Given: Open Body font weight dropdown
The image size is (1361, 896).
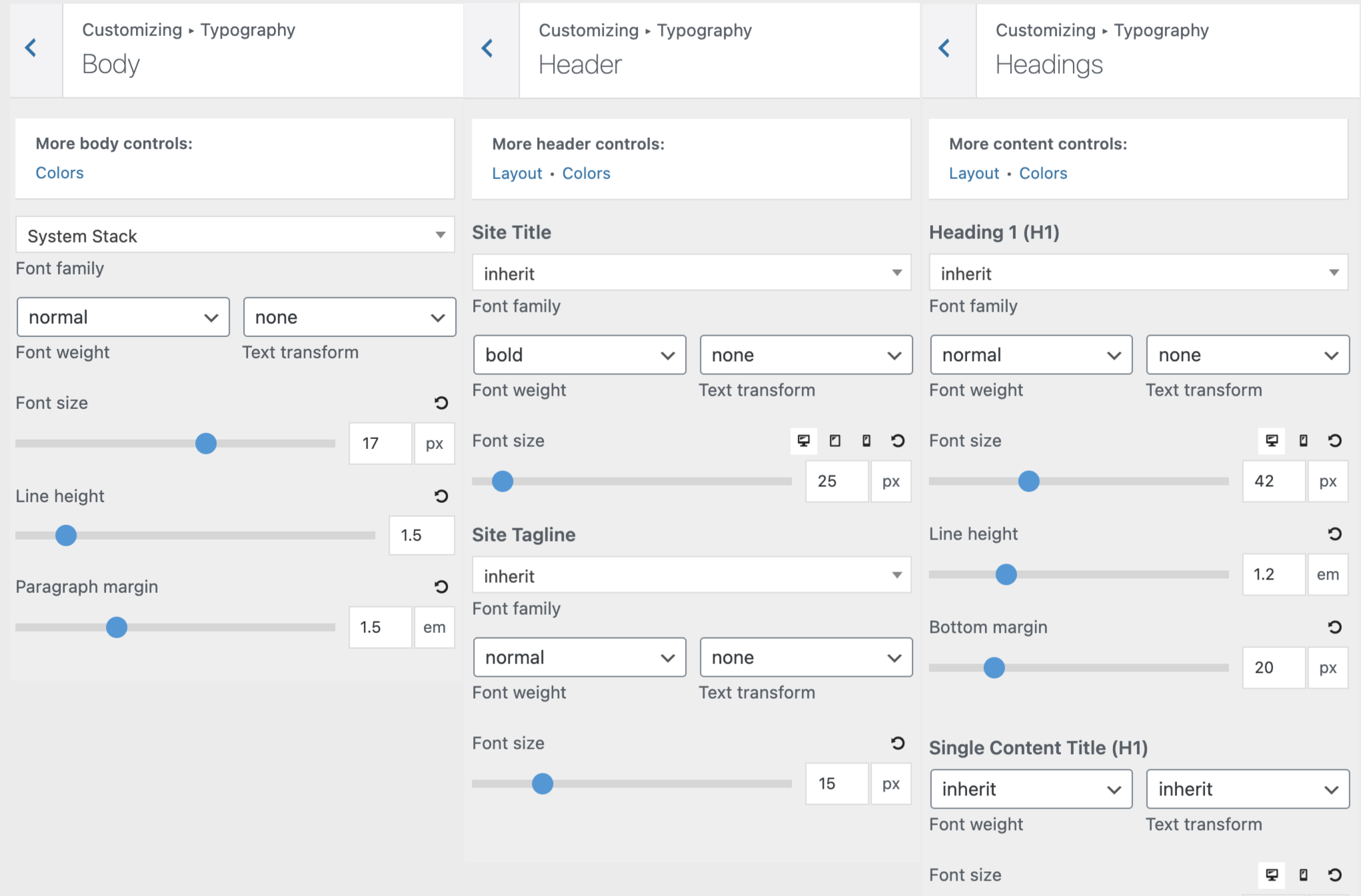Looking at the screenshot, I should pyautogui.click(x=123, y=317).
